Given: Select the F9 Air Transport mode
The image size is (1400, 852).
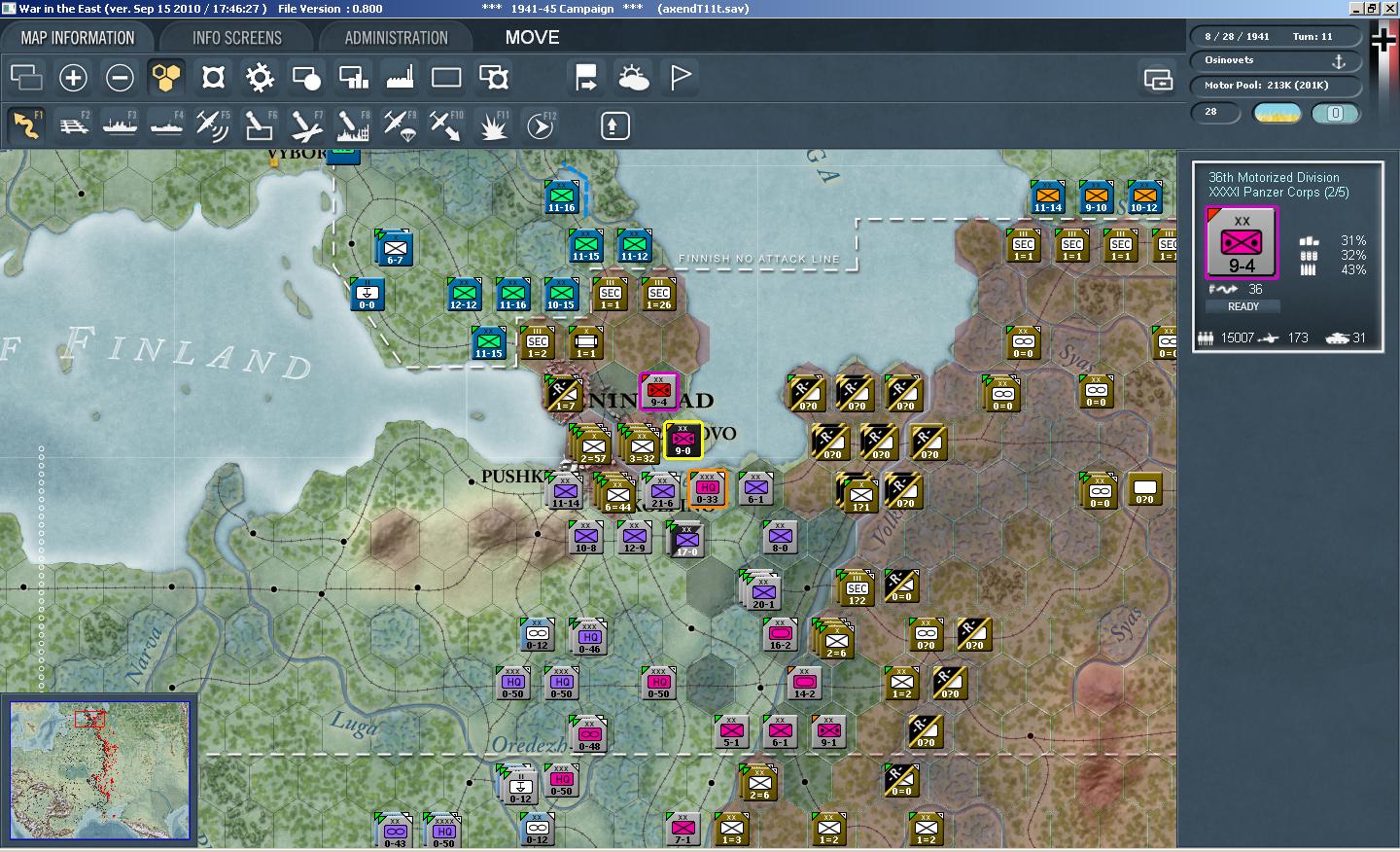Looking at the screenshot, I should (400, 125).
